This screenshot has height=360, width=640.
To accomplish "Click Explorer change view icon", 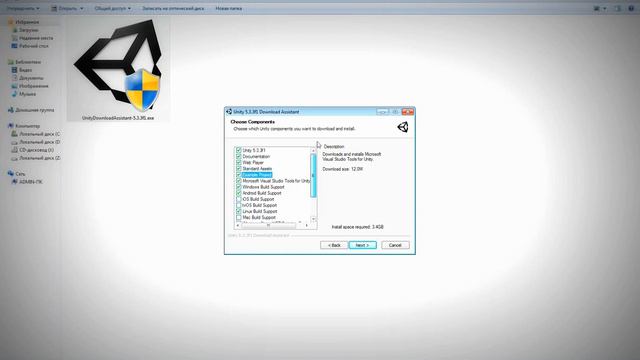I will pyautogui.click(x=597, y=8).
